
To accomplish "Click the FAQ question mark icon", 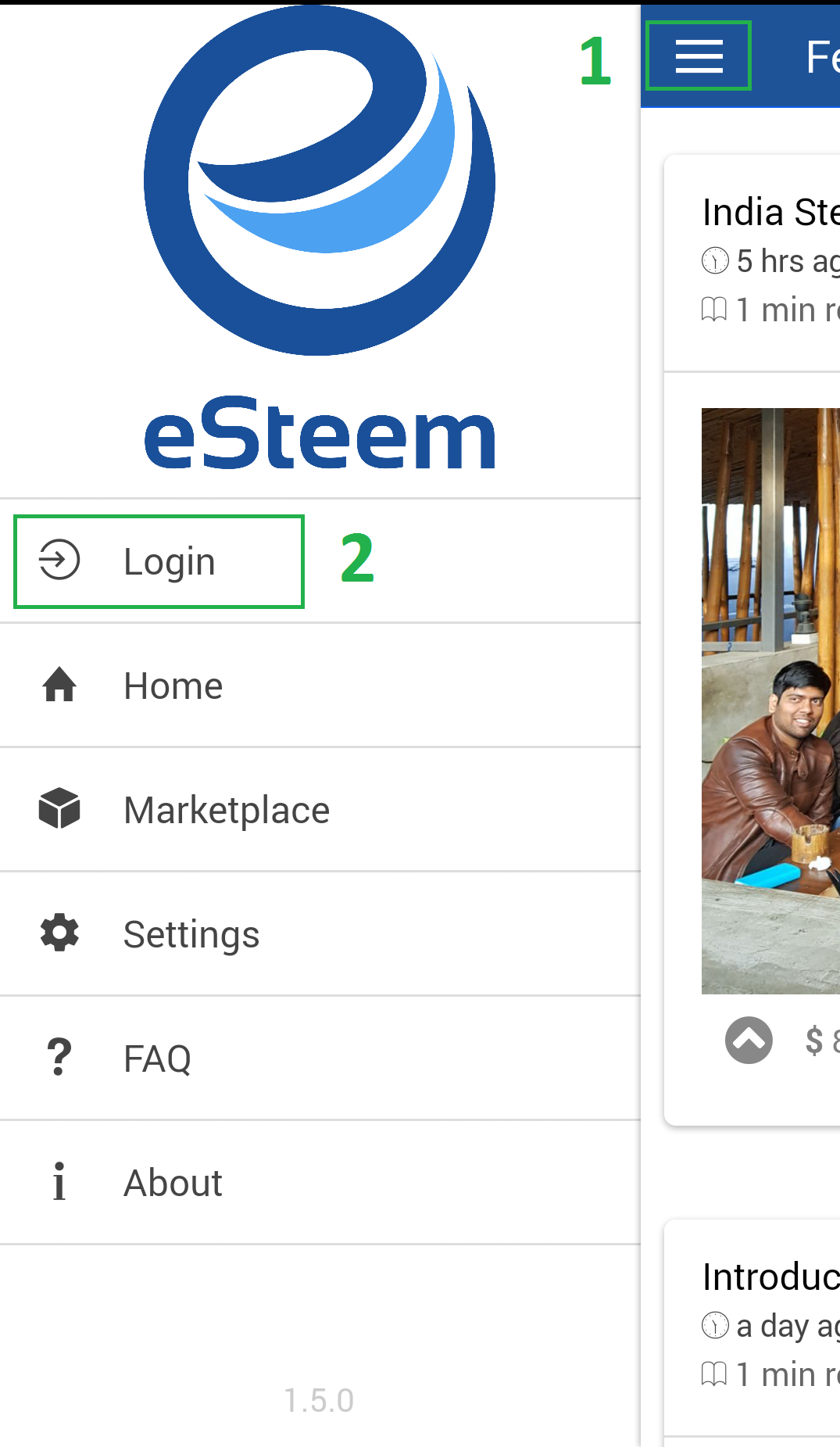I will [59, 1057].
